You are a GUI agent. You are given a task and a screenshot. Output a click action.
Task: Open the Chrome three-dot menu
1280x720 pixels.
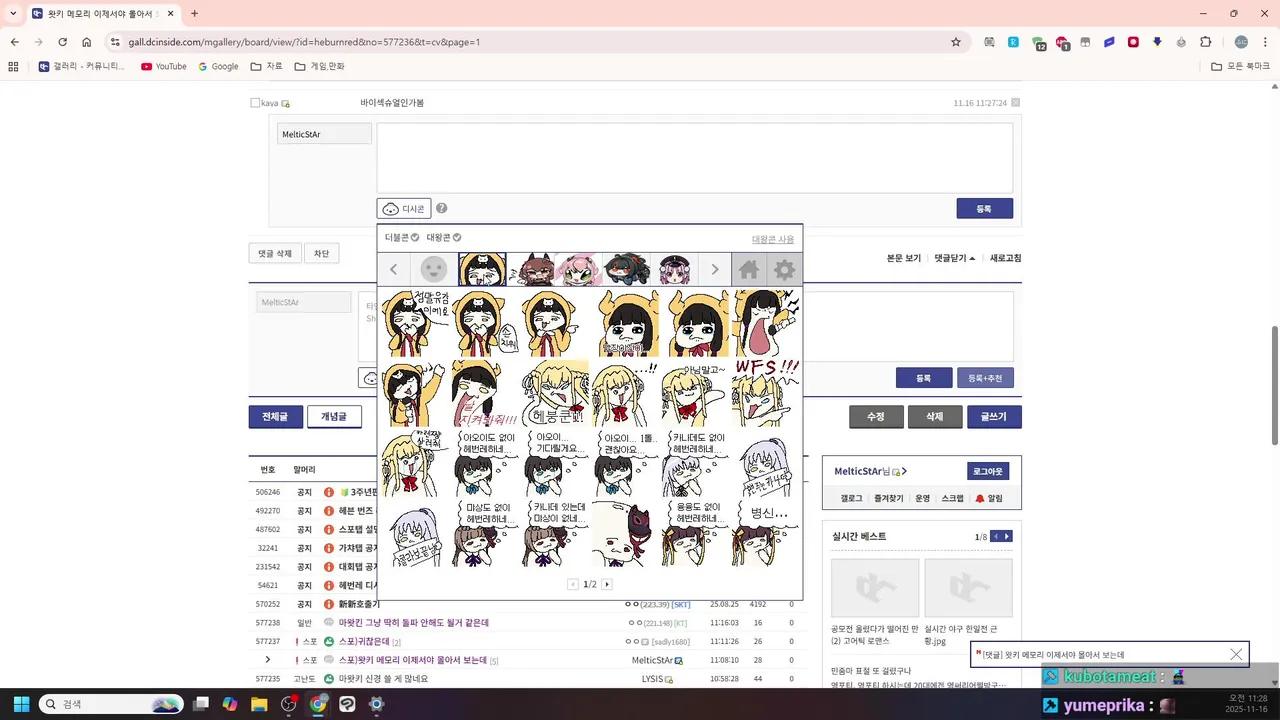click(x=1265, y=42)
